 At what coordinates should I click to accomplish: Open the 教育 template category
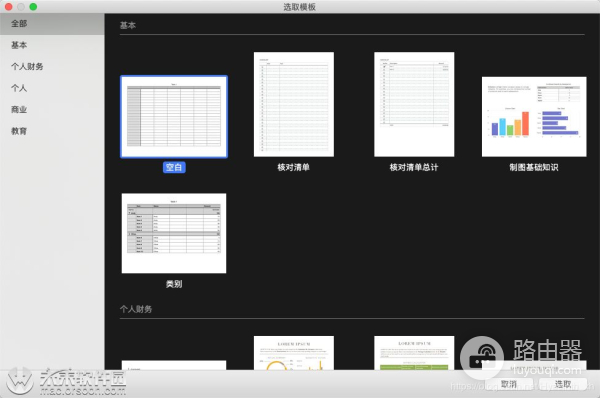(x=52, y=131)
